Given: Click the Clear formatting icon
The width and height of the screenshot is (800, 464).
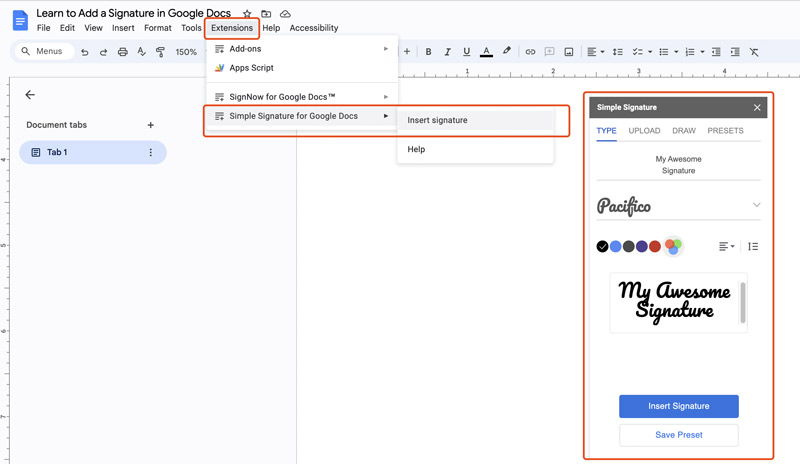Looking at the screenshot, I should [754, 52].
